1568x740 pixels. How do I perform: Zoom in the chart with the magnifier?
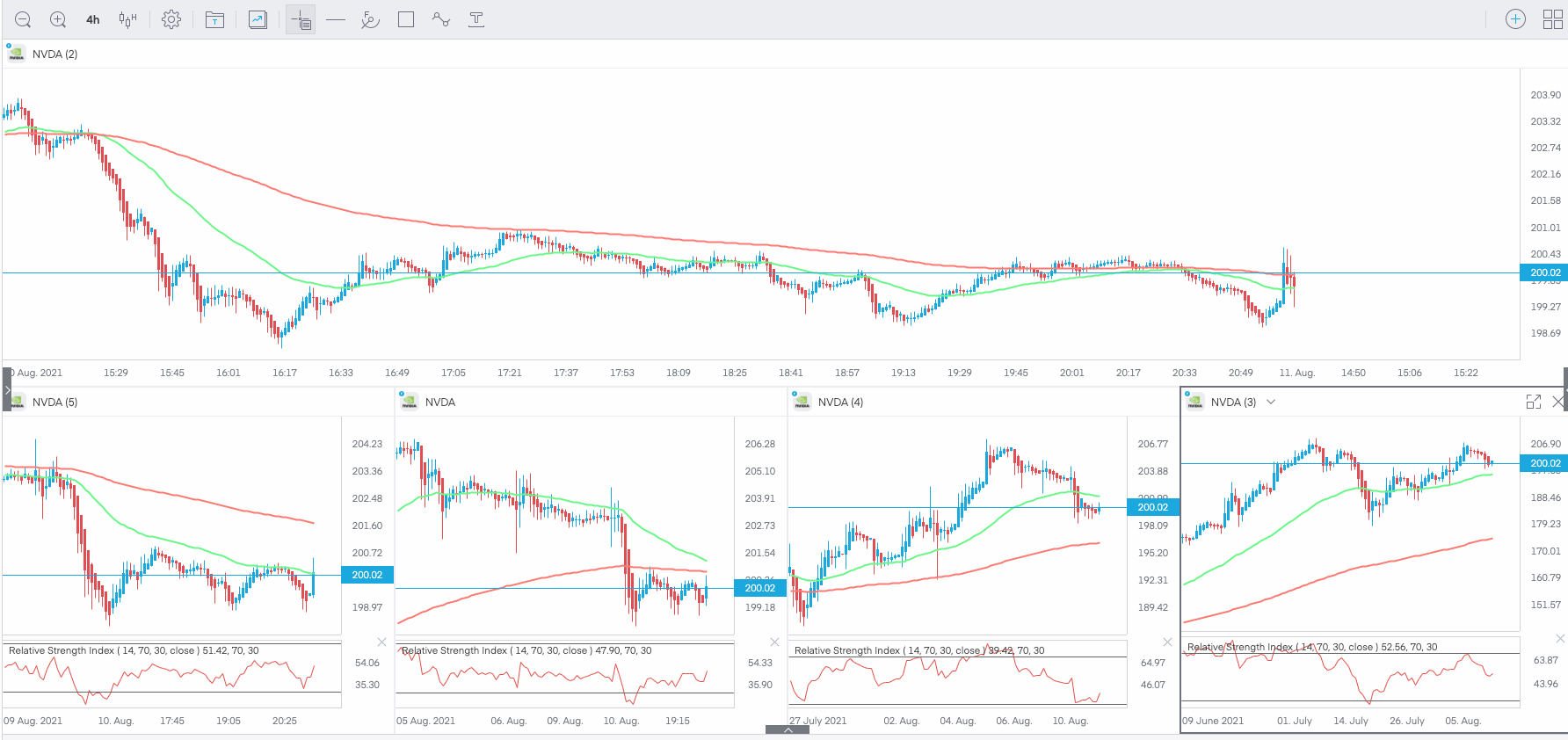[58, 19]
